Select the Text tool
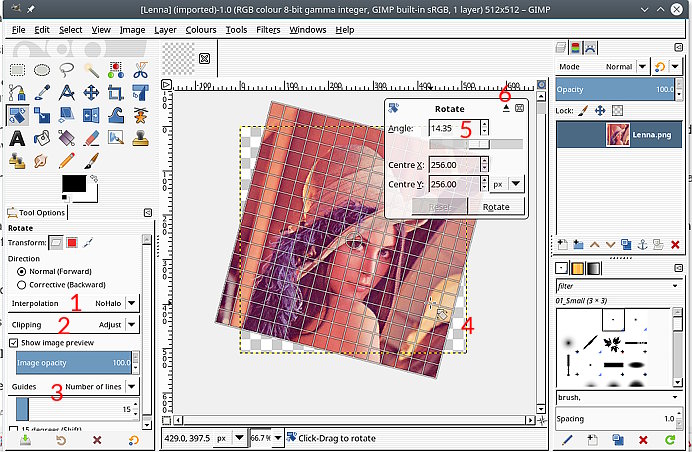692x452 pixels. pyautogui.click(x=17, y=137)
